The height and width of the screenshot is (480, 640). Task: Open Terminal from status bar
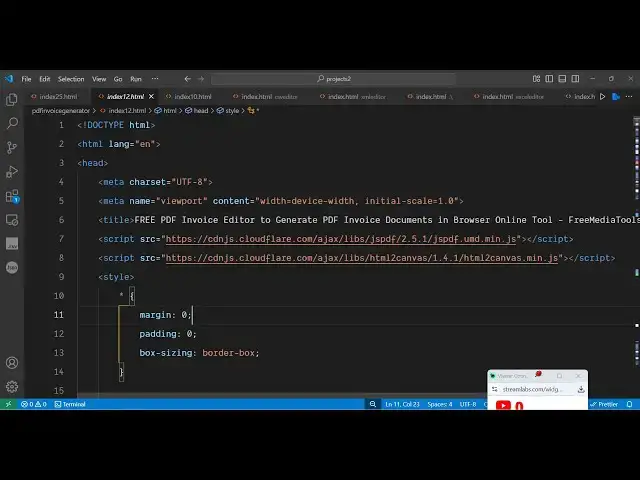70,404
